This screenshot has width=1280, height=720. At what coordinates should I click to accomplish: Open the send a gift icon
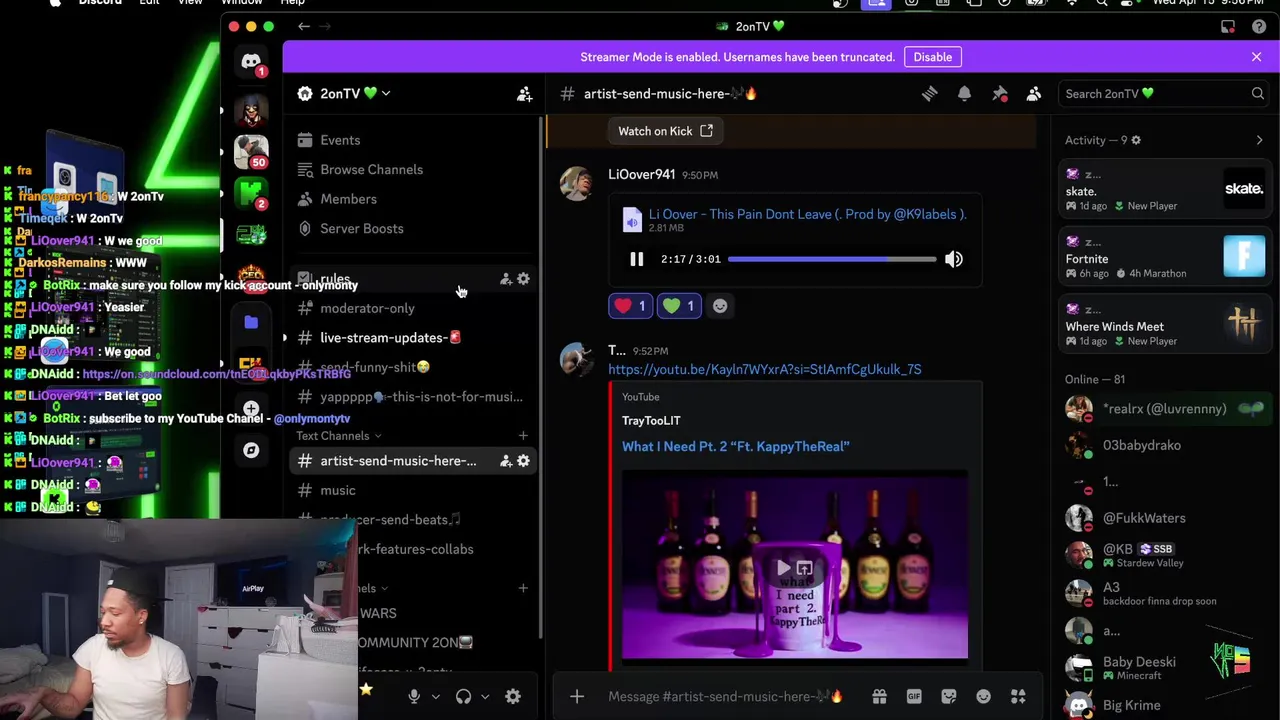[879, 697]
